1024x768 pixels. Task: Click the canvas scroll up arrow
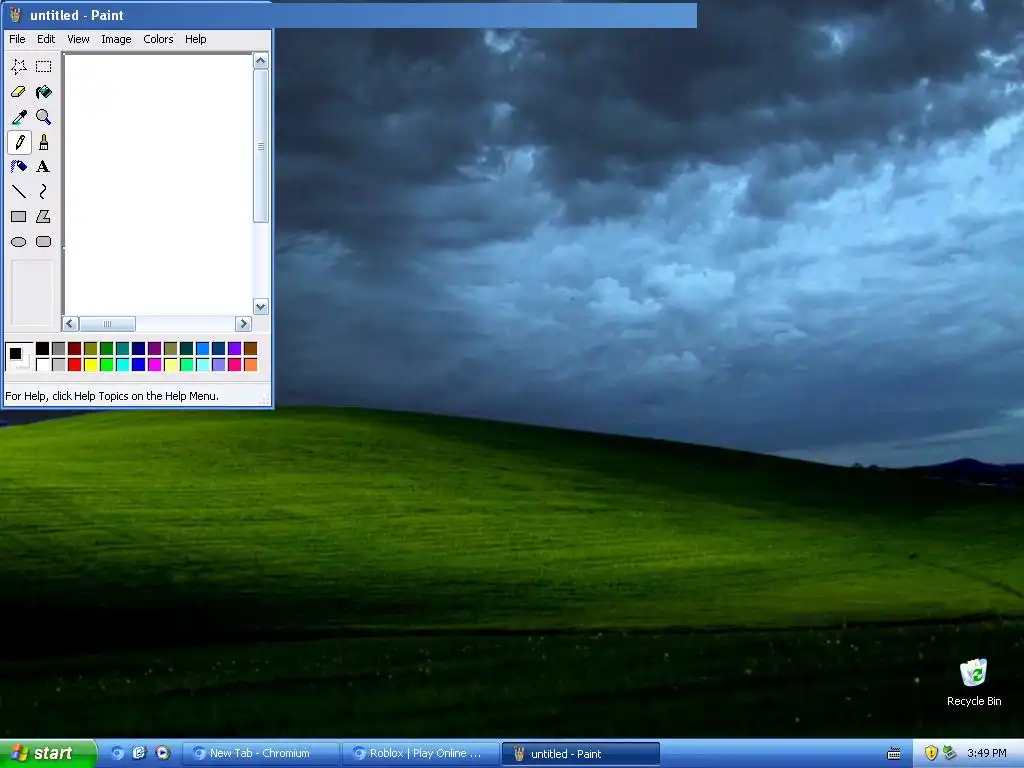tap(261, 61)
